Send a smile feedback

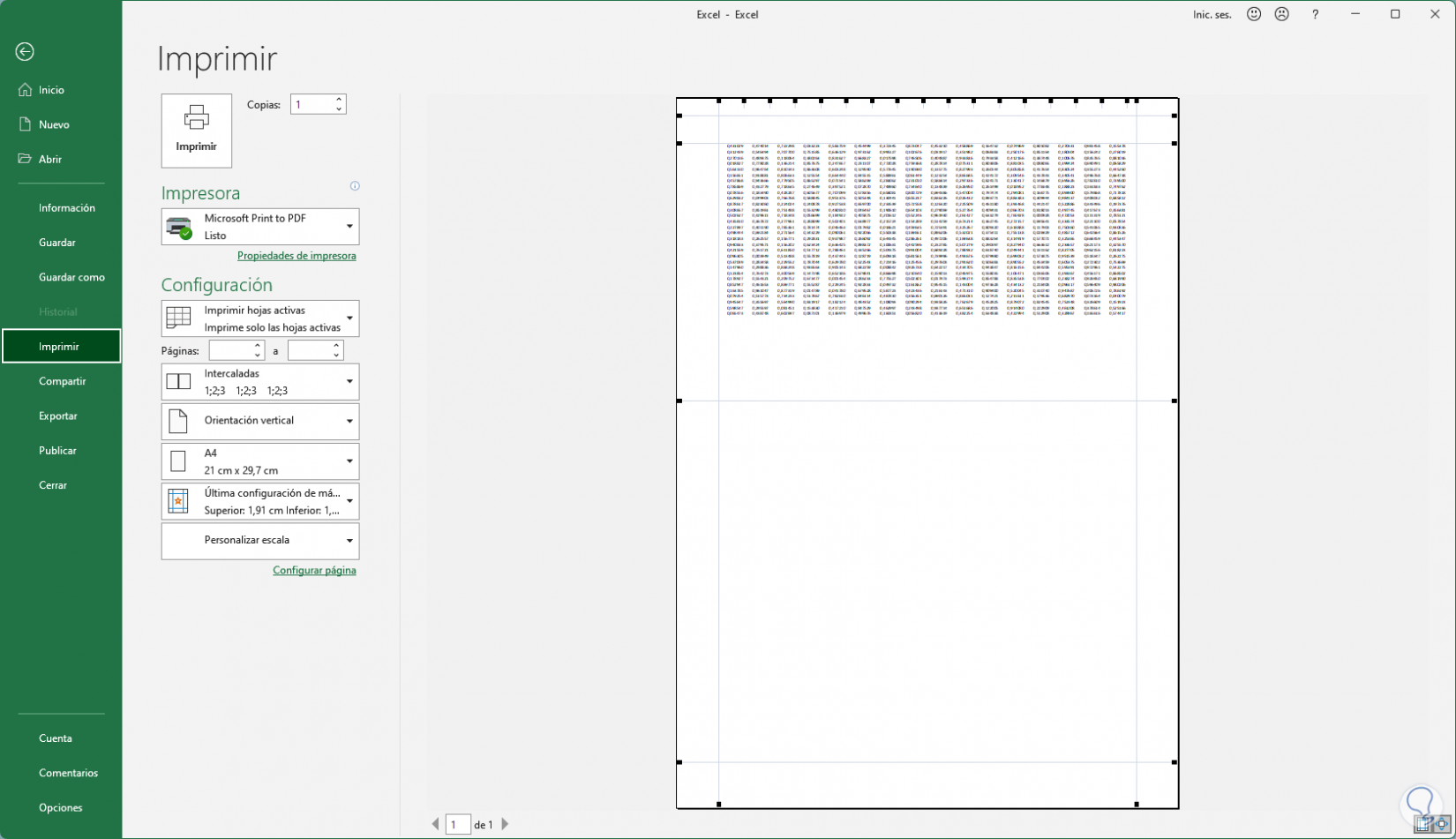click(1254, 14)
